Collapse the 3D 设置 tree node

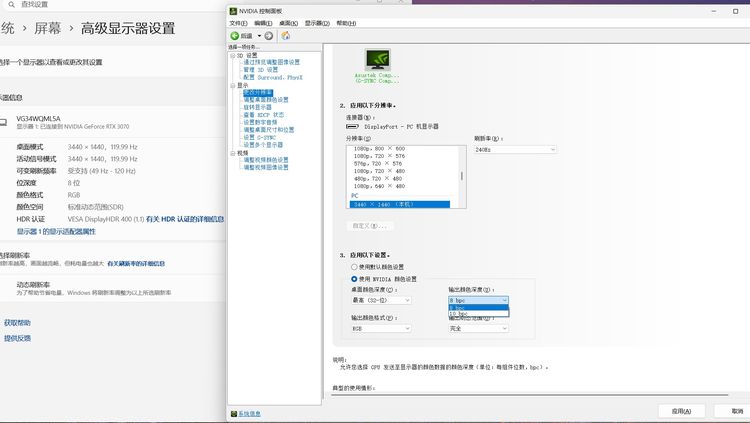coord(232,56)
